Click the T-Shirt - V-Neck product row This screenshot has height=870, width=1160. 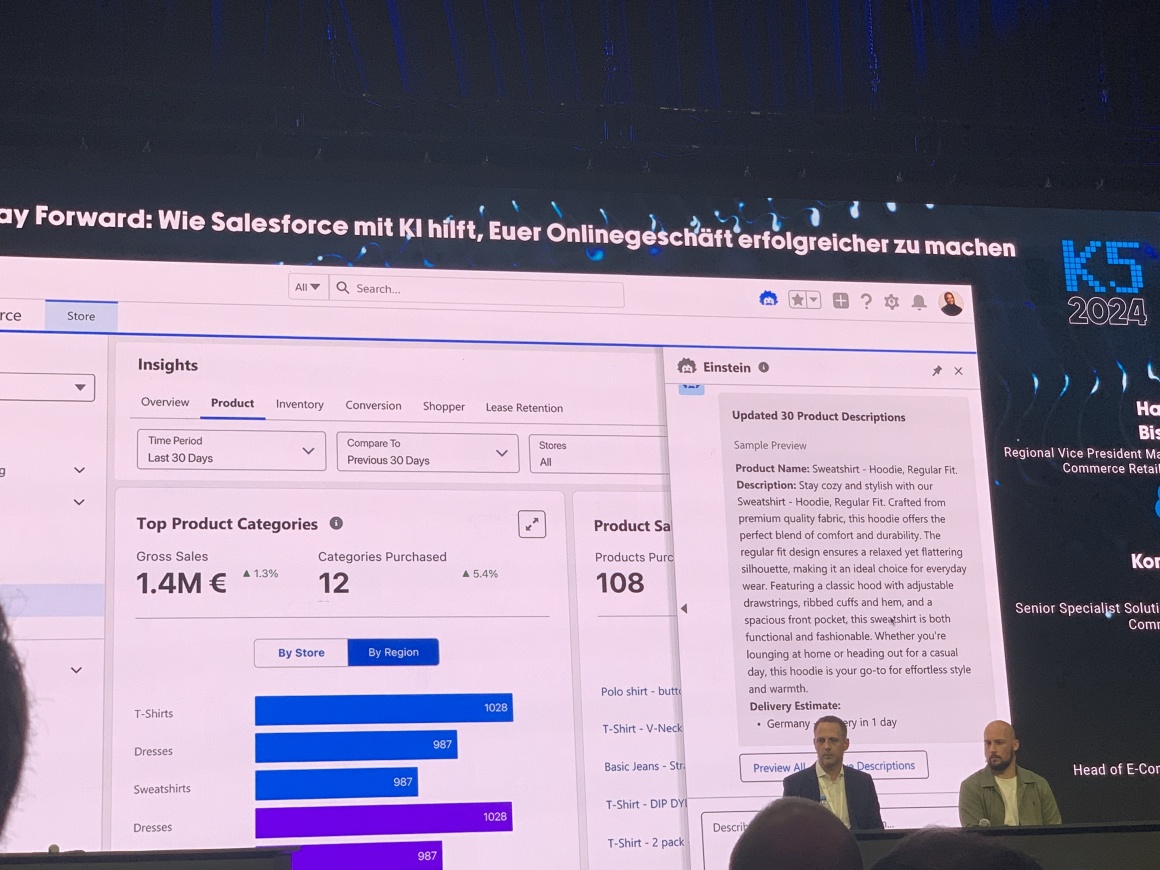(642, 729)
